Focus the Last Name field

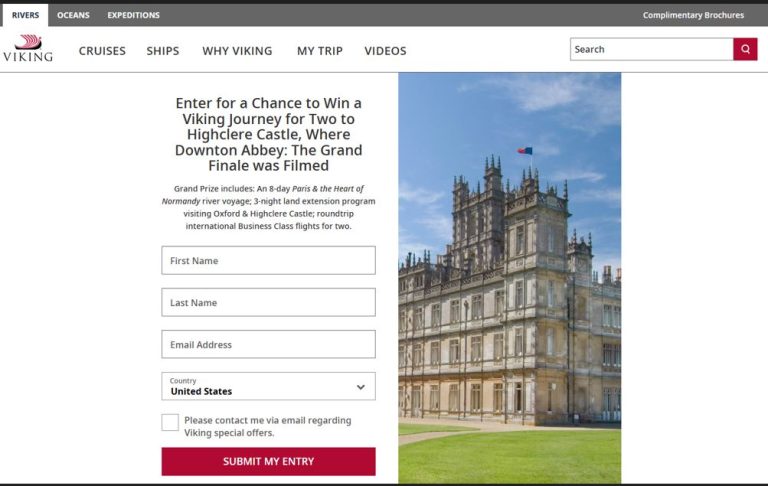(268, 302)
